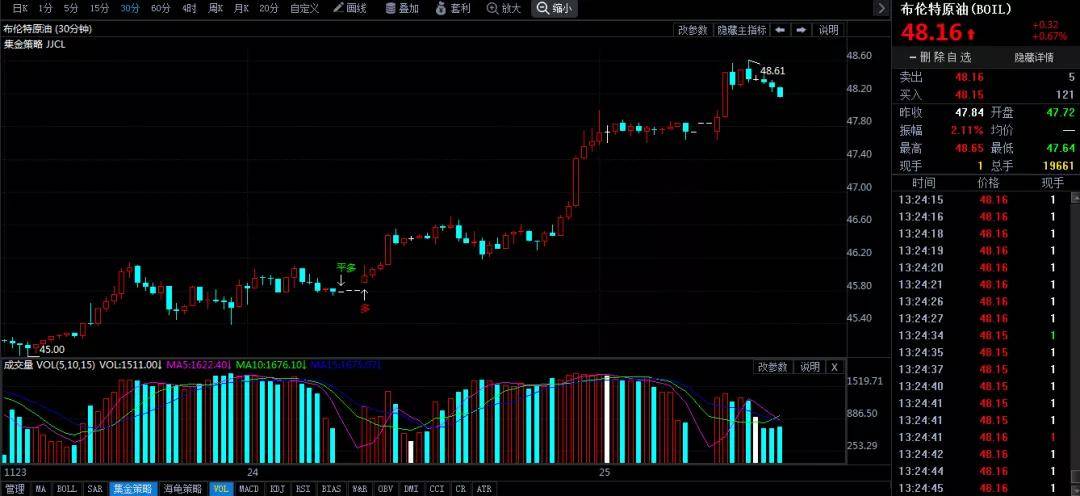This screenshot has width=1080, height=496.
Task: Click 改参数 above the main chart
Action: click(x=692, y=30)
